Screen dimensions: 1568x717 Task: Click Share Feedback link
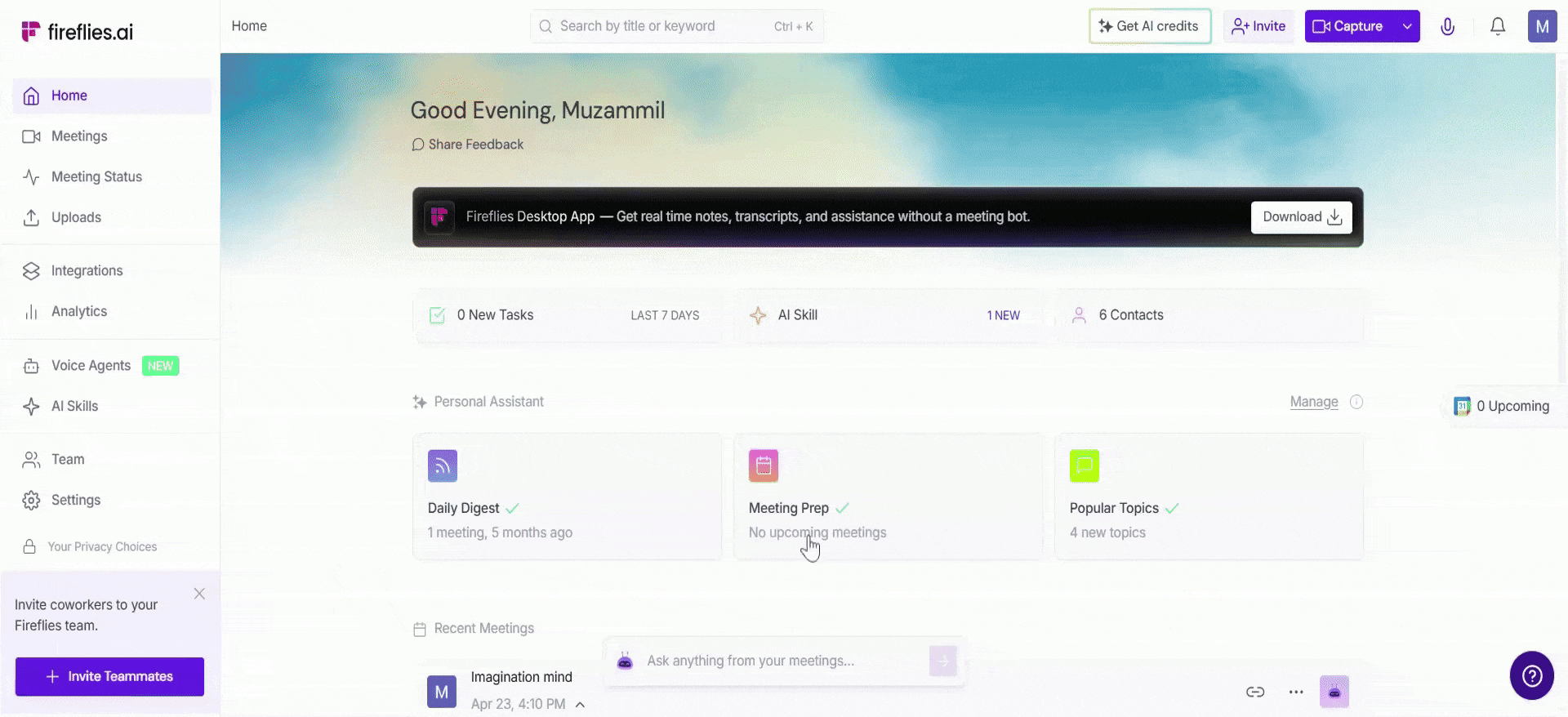point(468,145)
